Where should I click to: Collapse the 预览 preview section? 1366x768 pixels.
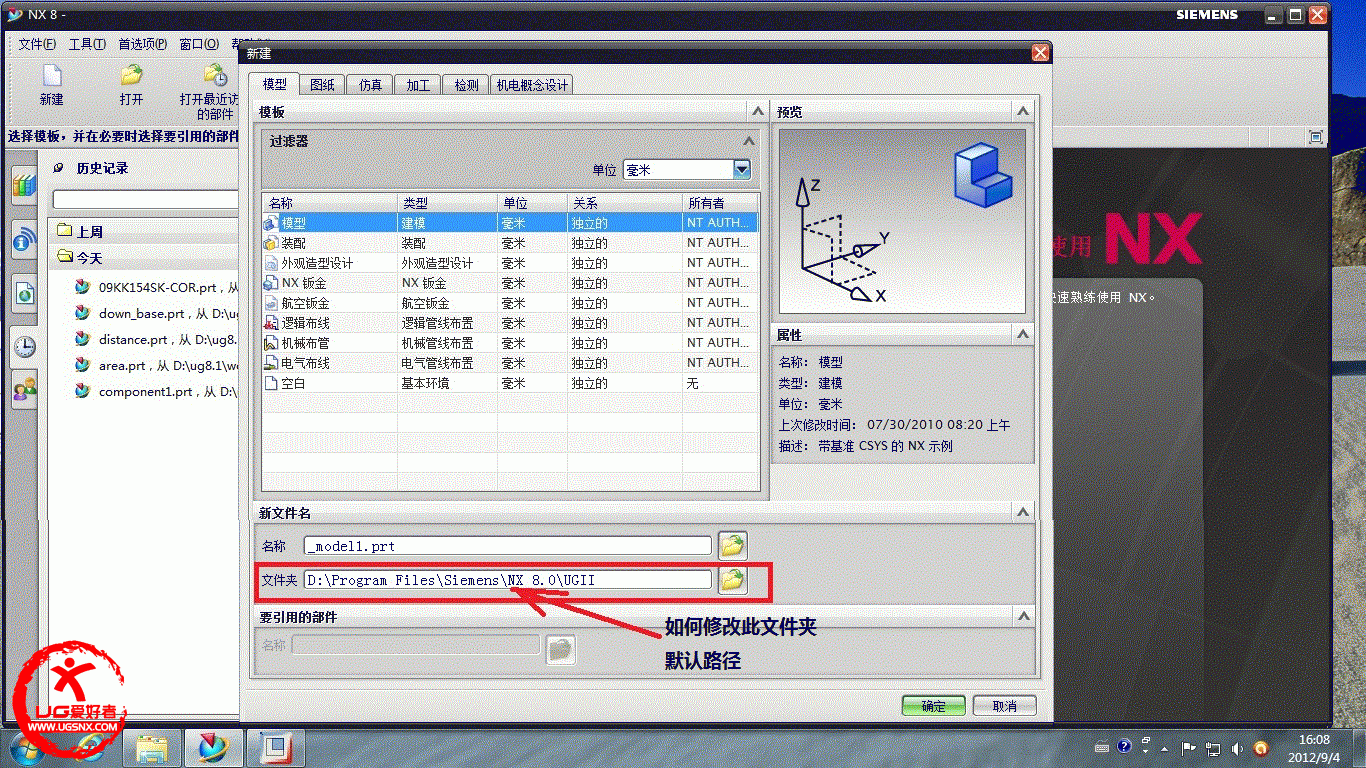1022,111
